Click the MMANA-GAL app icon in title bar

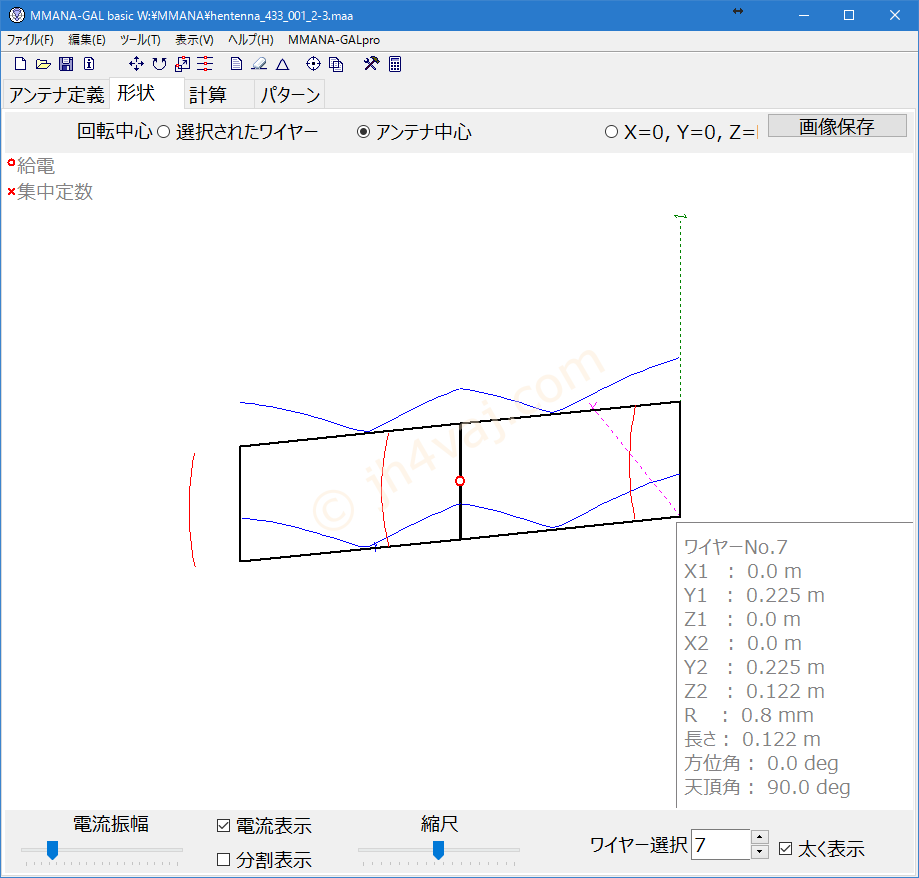(x=16, y=15)
